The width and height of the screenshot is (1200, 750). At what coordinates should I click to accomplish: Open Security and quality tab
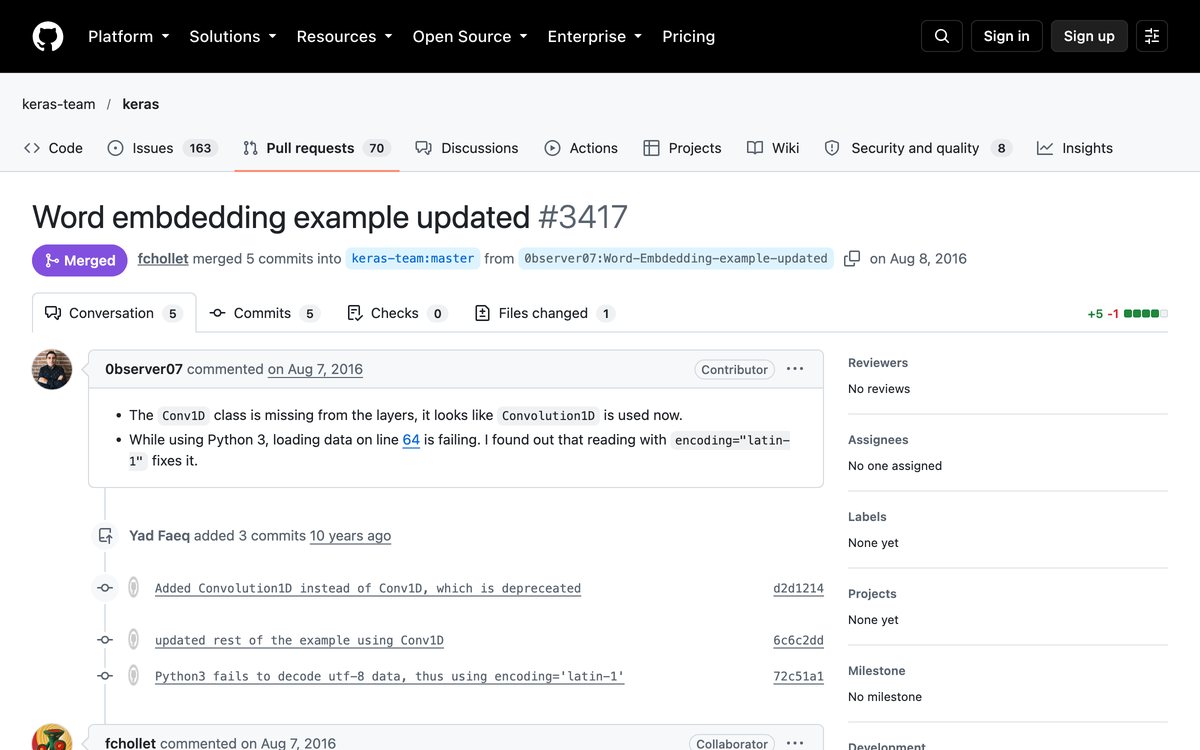pyautogui.click(x=918, y=148)
